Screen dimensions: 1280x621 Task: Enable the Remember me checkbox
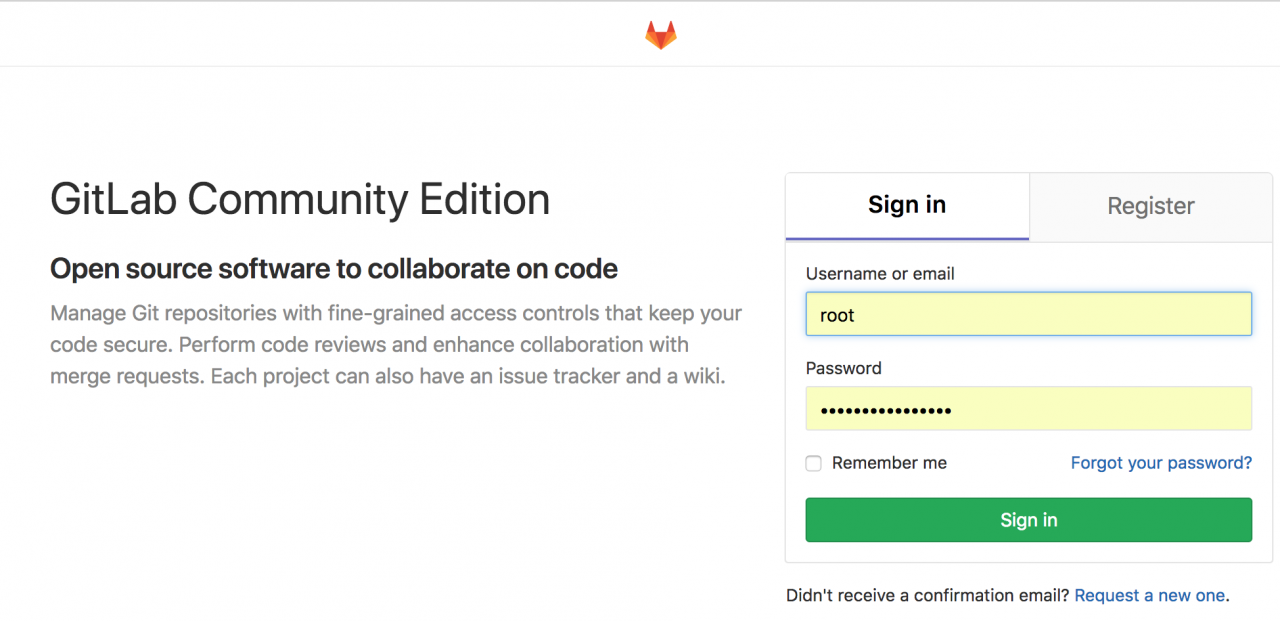(x=814, y=463)
